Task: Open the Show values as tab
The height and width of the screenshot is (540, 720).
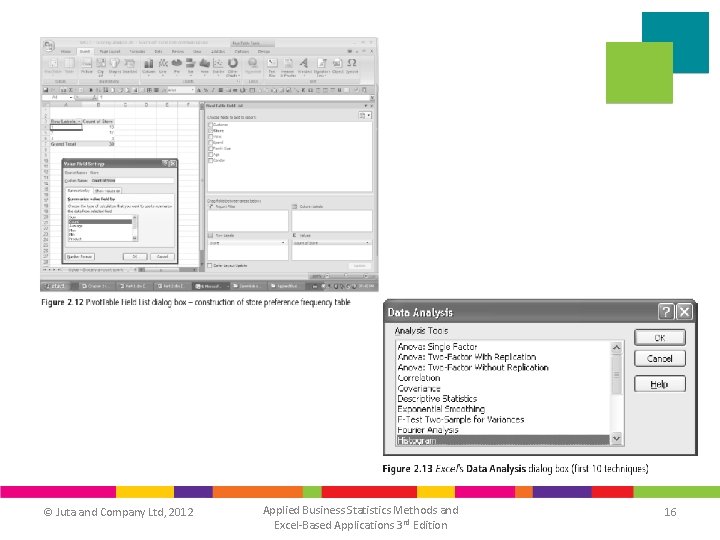Action: (107, 191)
